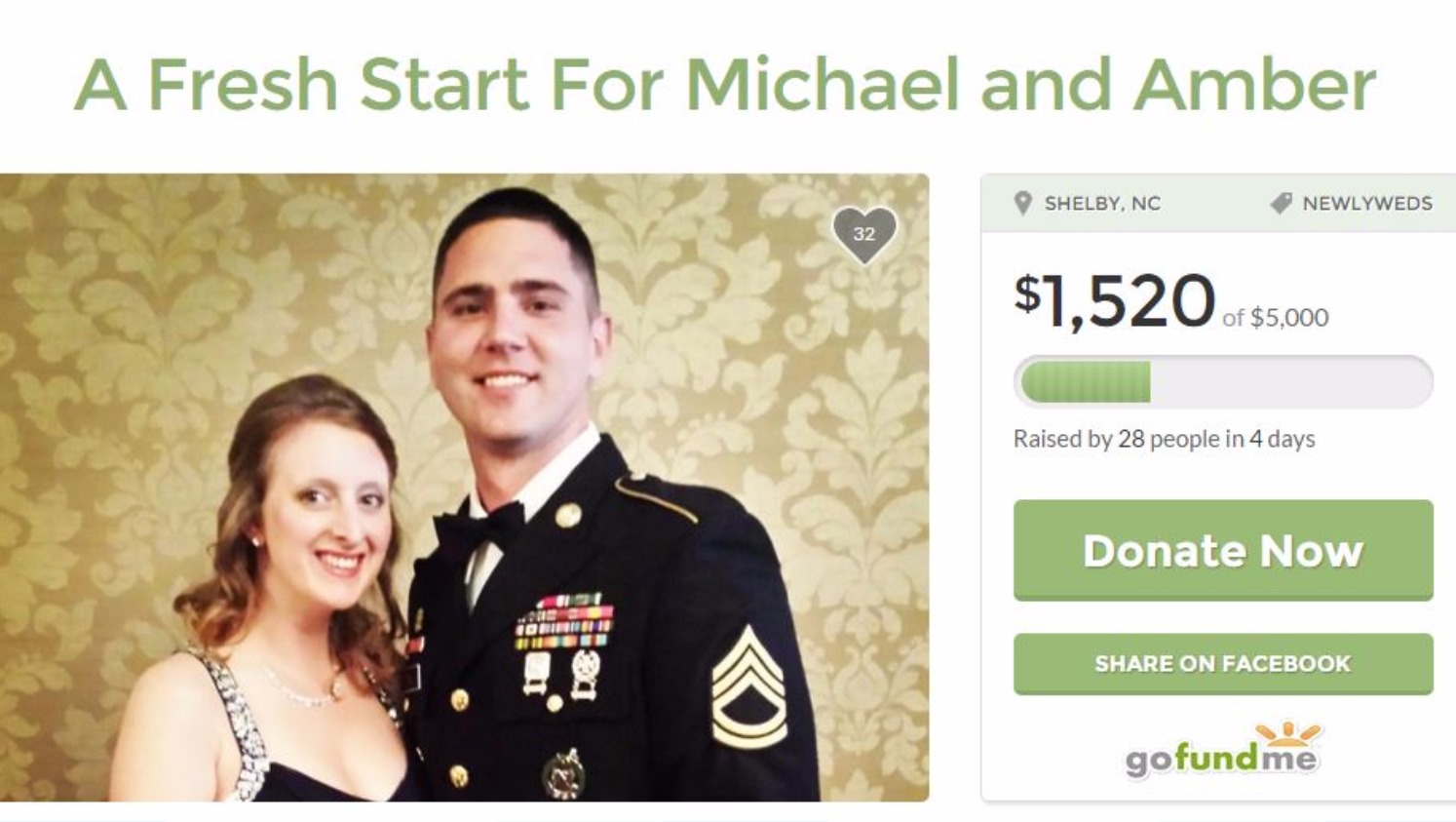The image size is (1456, 822).
Task: Open the gofundme wordmark logo
Action: coord(1221,758)
